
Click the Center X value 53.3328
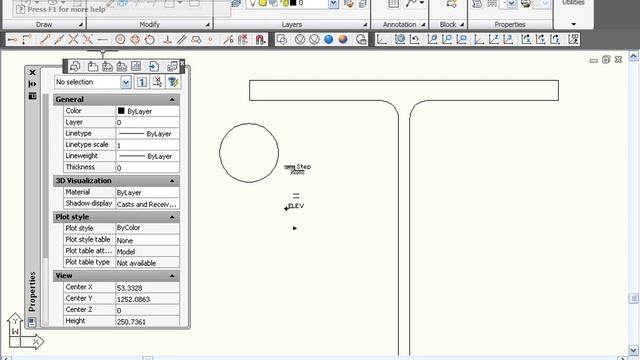tap(148, 287)
